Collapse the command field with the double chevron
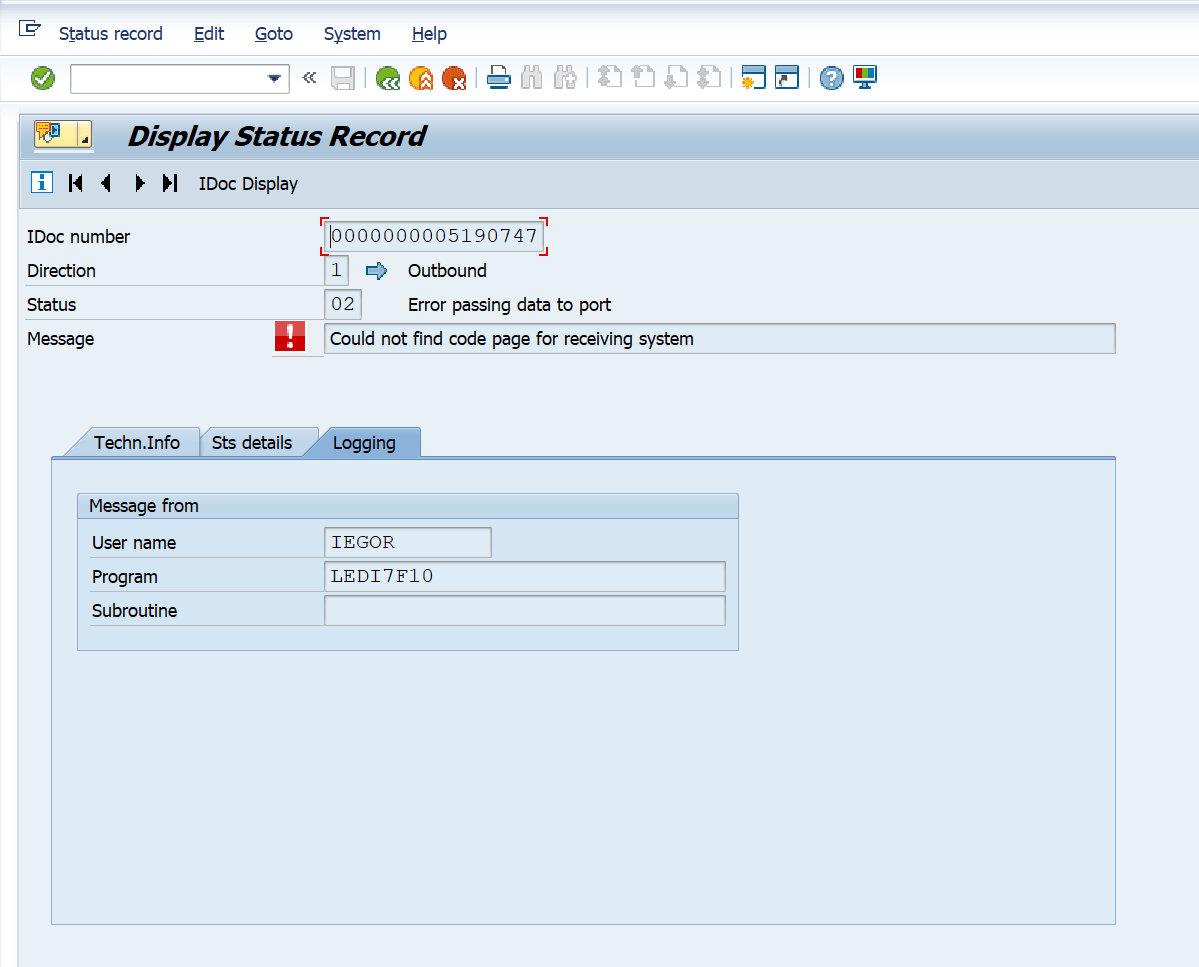Viewport: 1199px width, 967px height. point(309,78)
